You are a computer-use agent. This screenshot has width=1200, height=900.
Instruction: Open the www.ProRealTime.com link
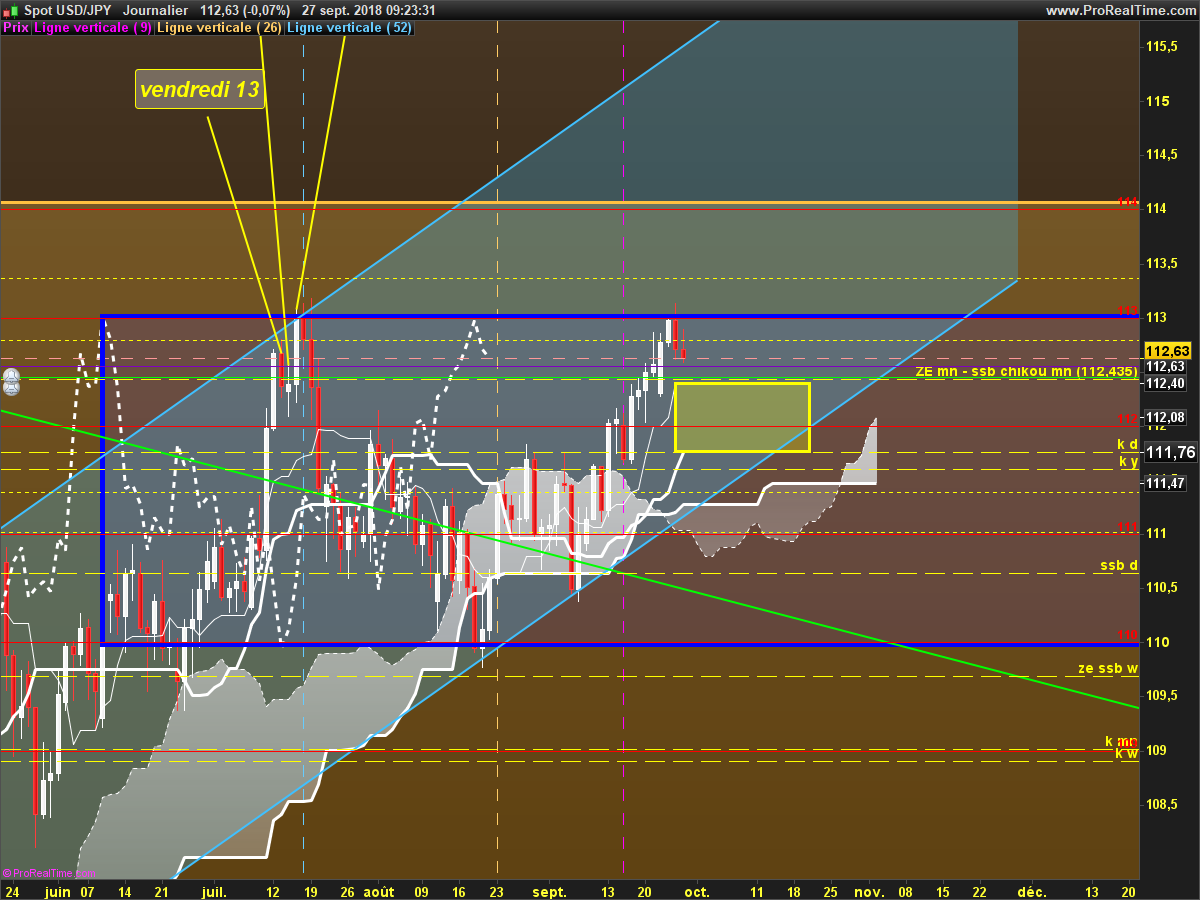point(1119,10)
